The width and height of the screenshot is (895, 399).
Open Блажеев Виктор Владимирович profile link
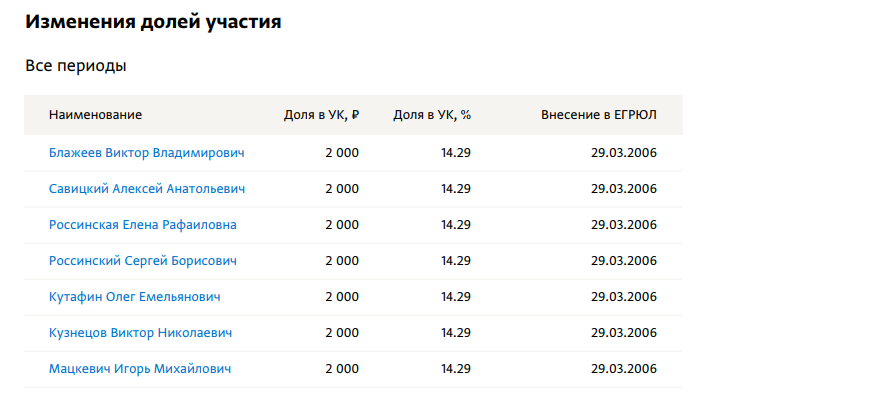(x=147, y=153)
